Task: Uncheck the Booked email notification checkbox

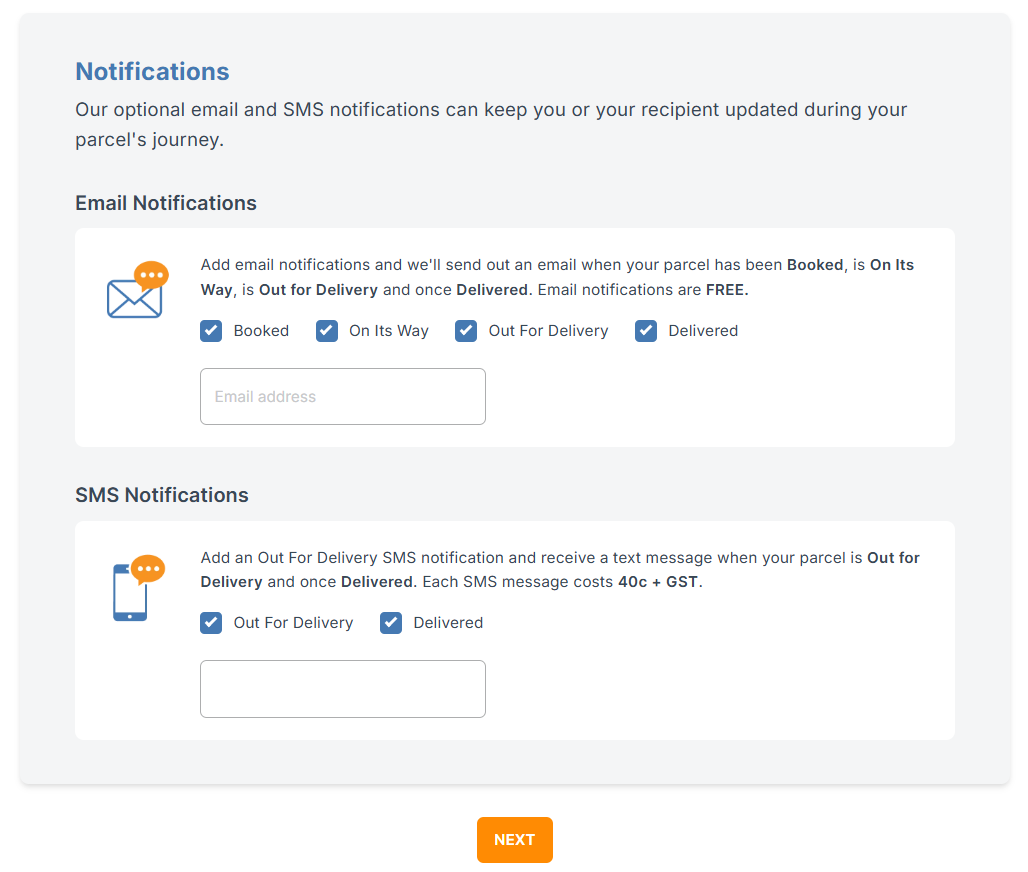Action: tap(211, 331)
